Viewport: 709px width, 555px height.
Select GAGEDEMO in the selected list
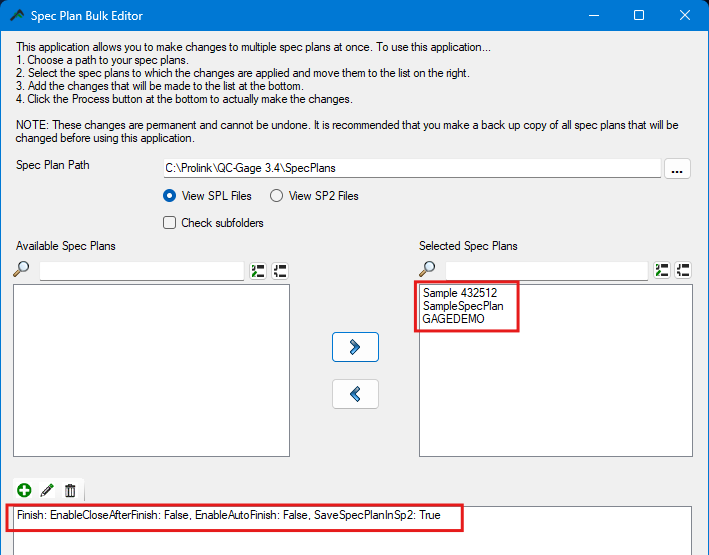(453, 319)
